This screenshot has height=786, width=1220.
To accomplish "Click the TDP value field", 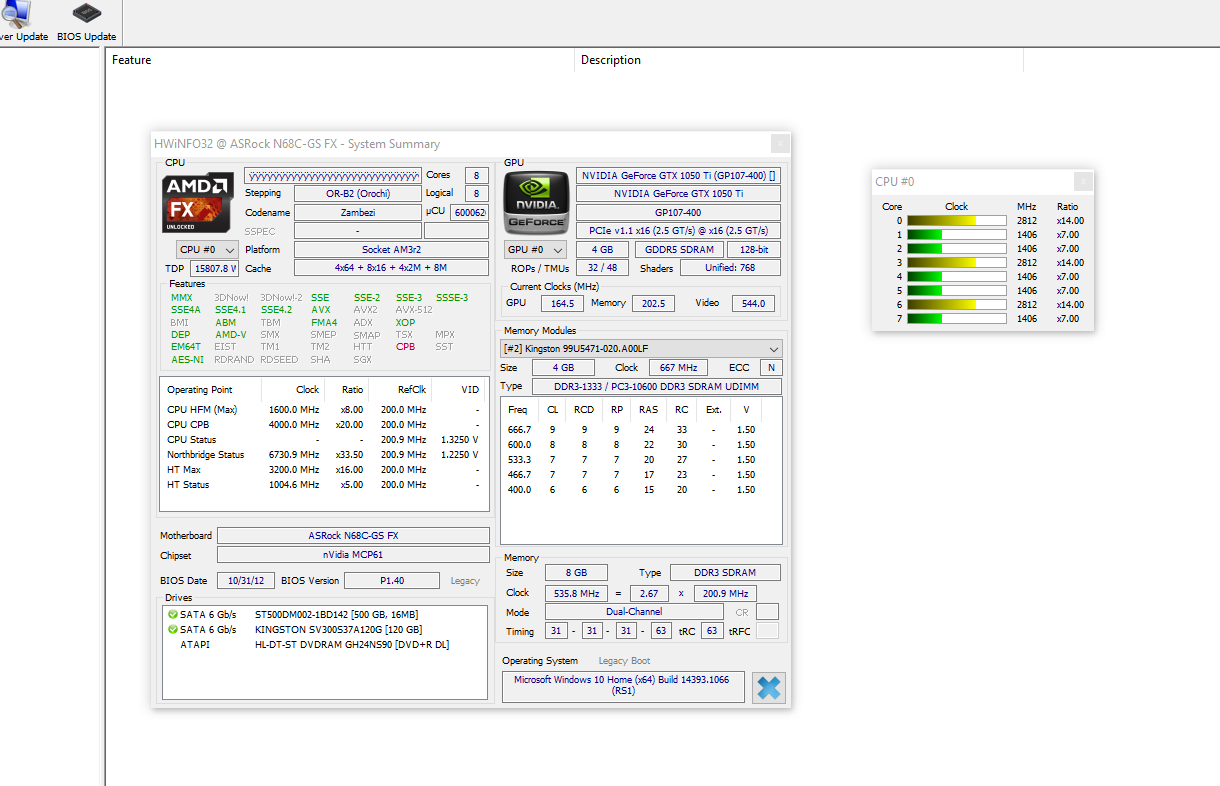I will coord(215,269).
